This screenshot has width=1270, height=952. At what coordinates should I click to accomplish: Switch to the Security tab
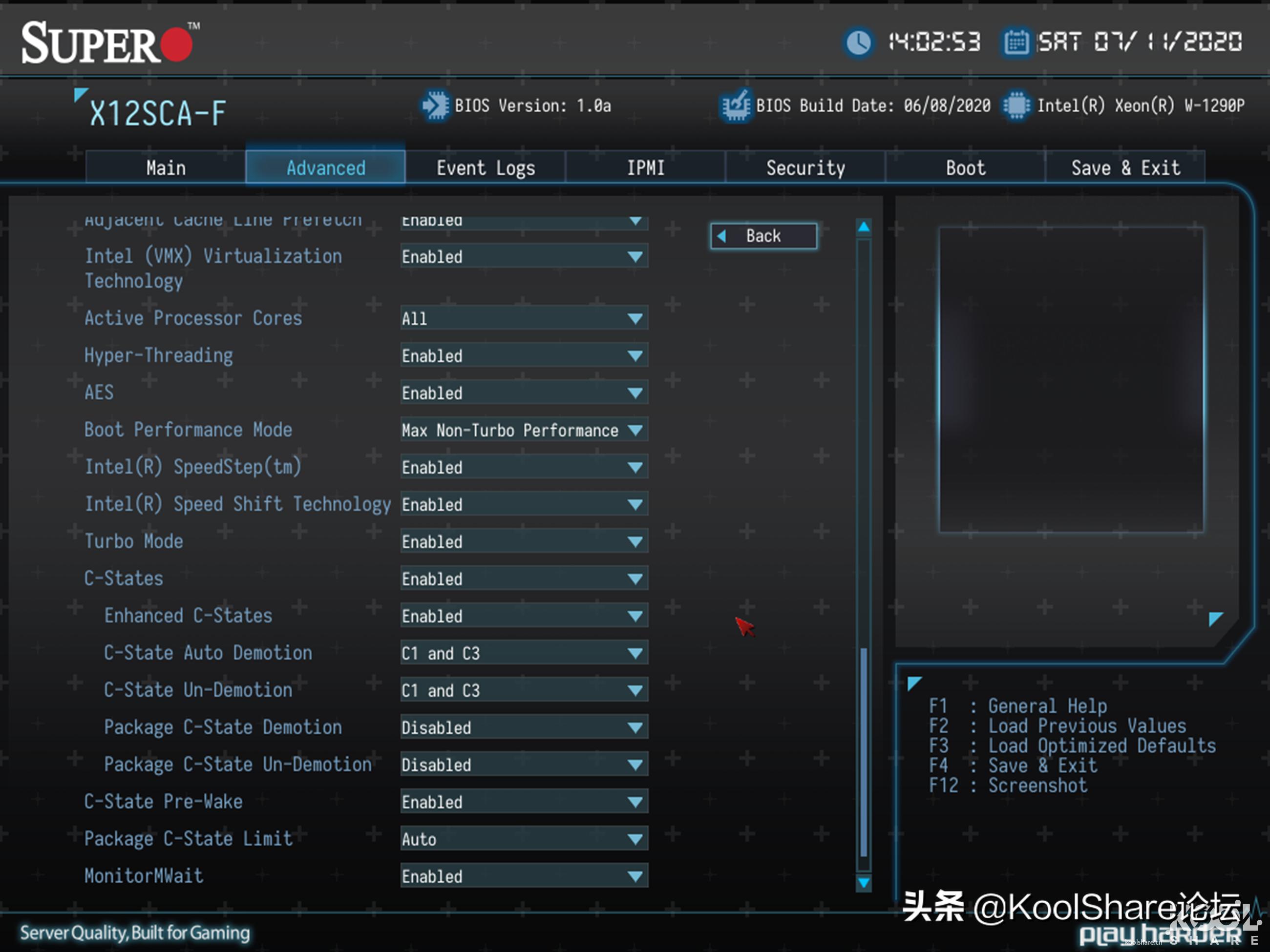pyautogui.click(x=805, y=168)
